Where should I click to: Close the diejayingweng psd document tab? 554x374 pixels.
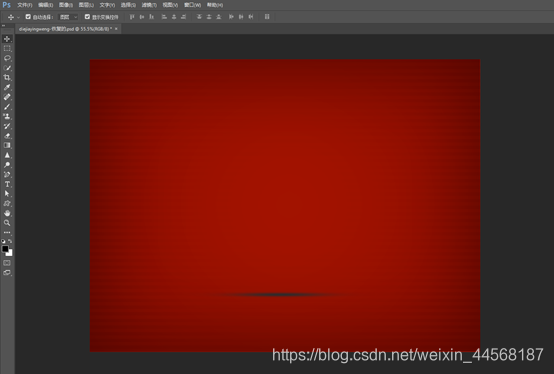tap(116, 29)
